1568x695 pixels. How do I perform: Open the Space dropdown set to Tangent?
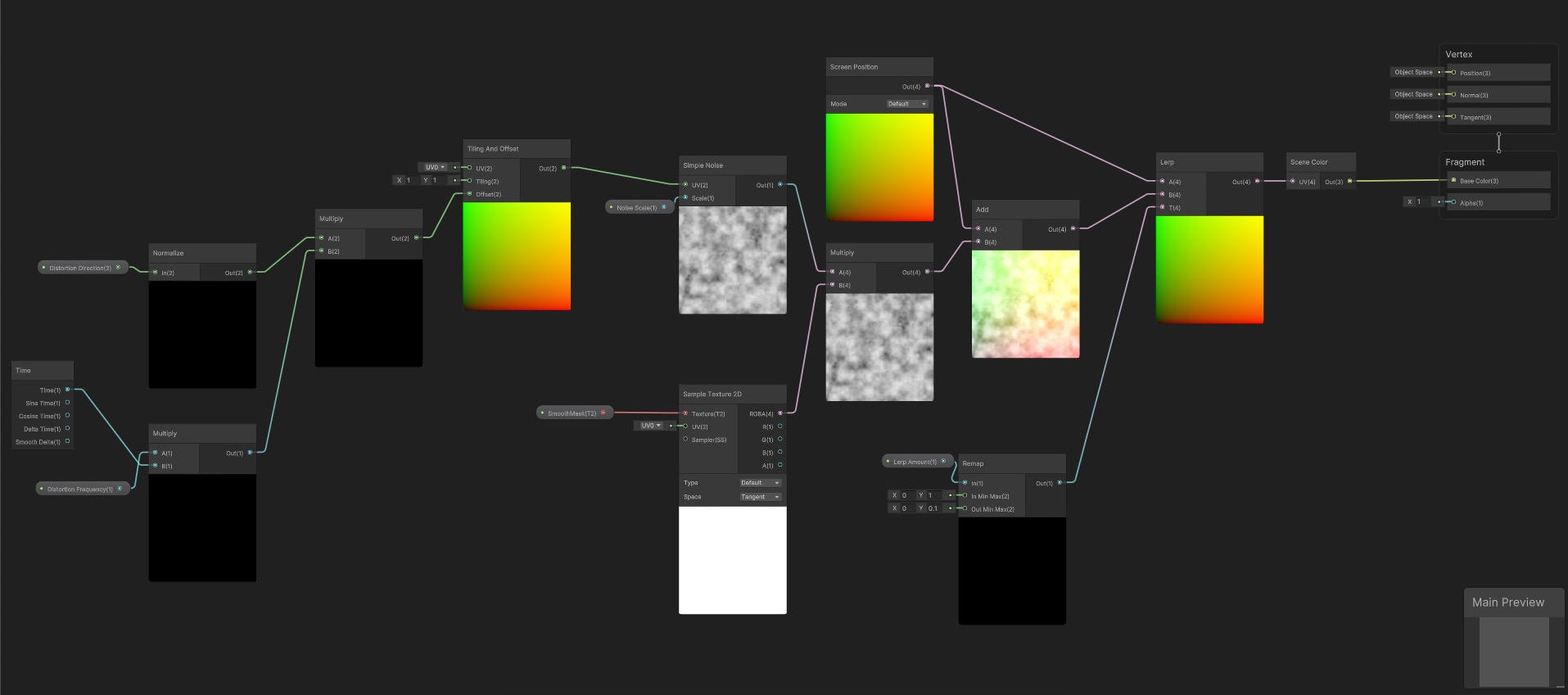point(761,497)
